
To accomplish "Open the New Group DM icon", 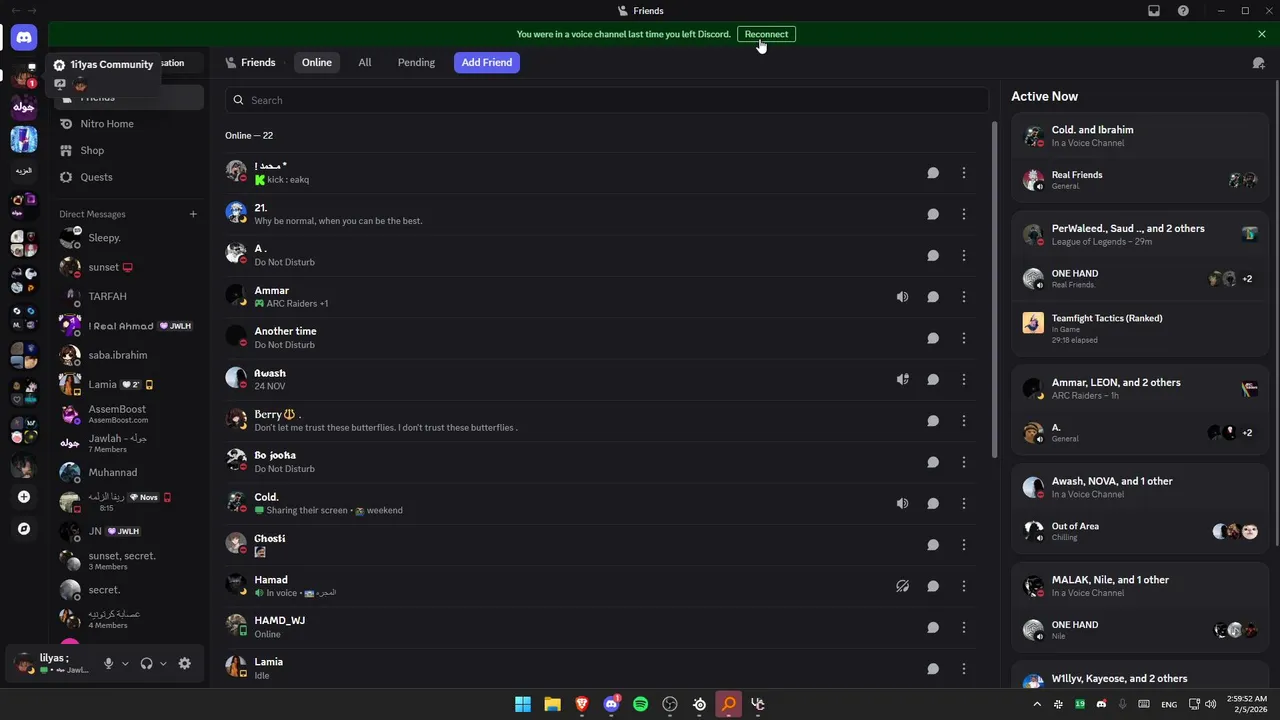I will click(1258, 62).
